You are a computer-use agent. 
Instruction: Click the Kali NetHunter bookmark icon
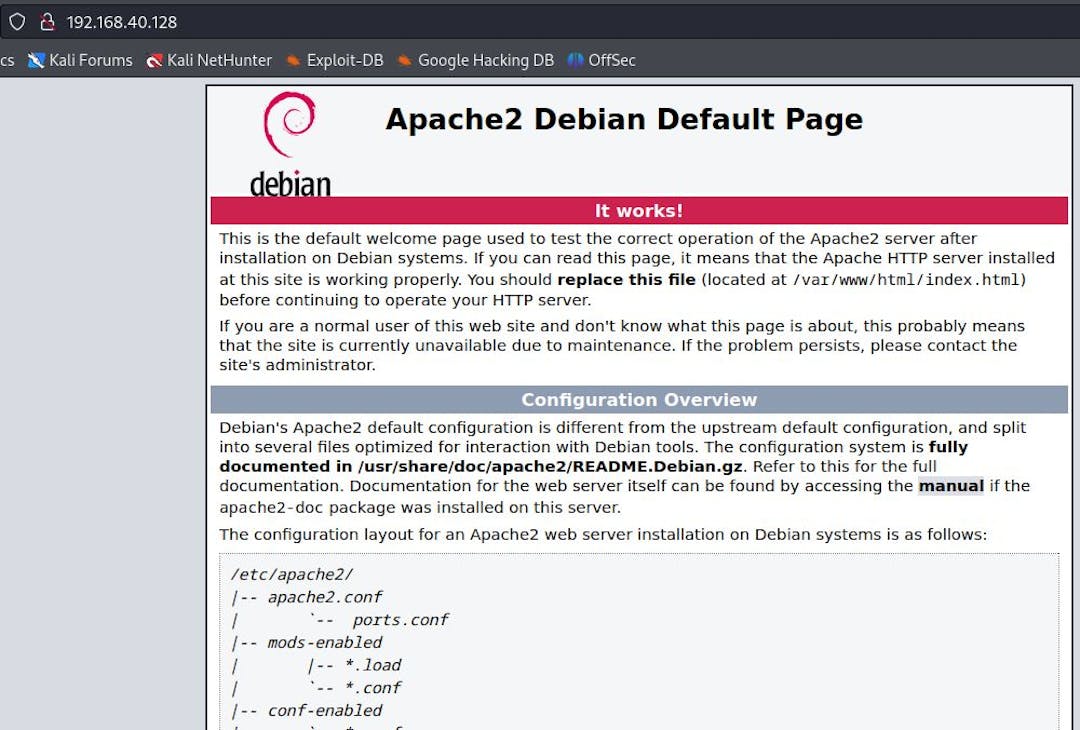pyautogui.click(x=154, y=60)
